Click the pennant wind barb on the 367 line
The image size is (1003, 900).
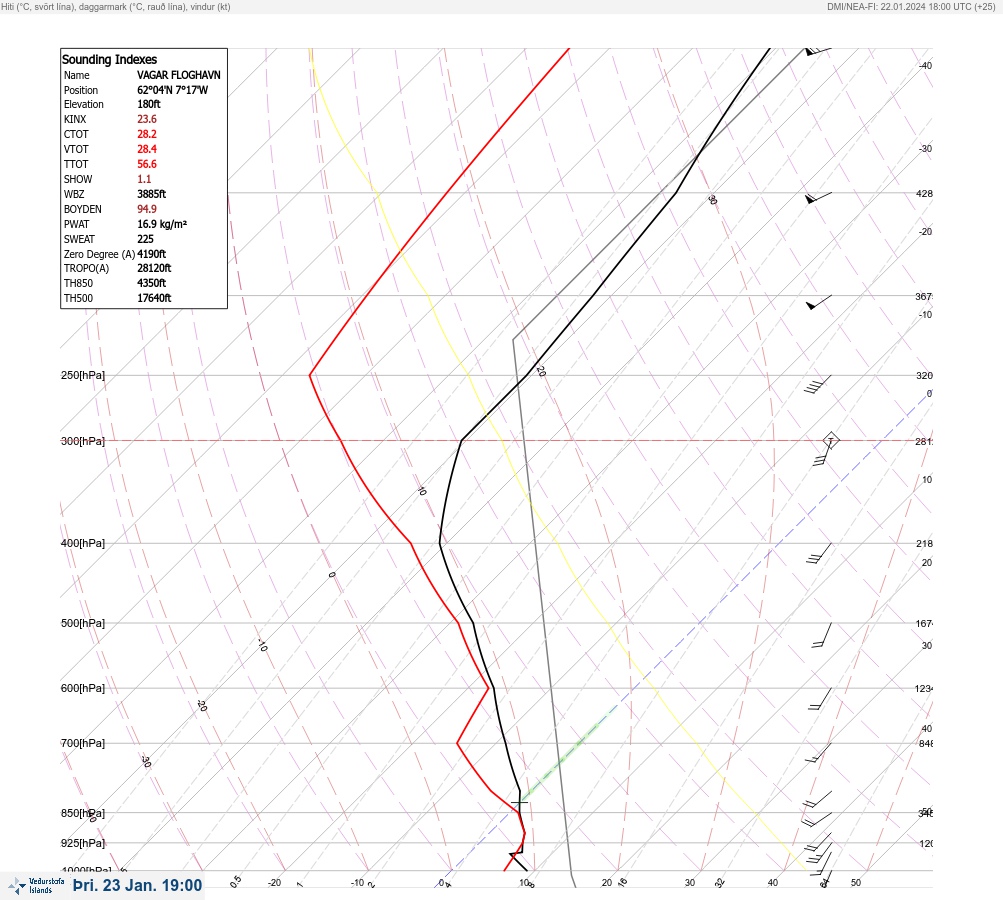tap(819, 302)
